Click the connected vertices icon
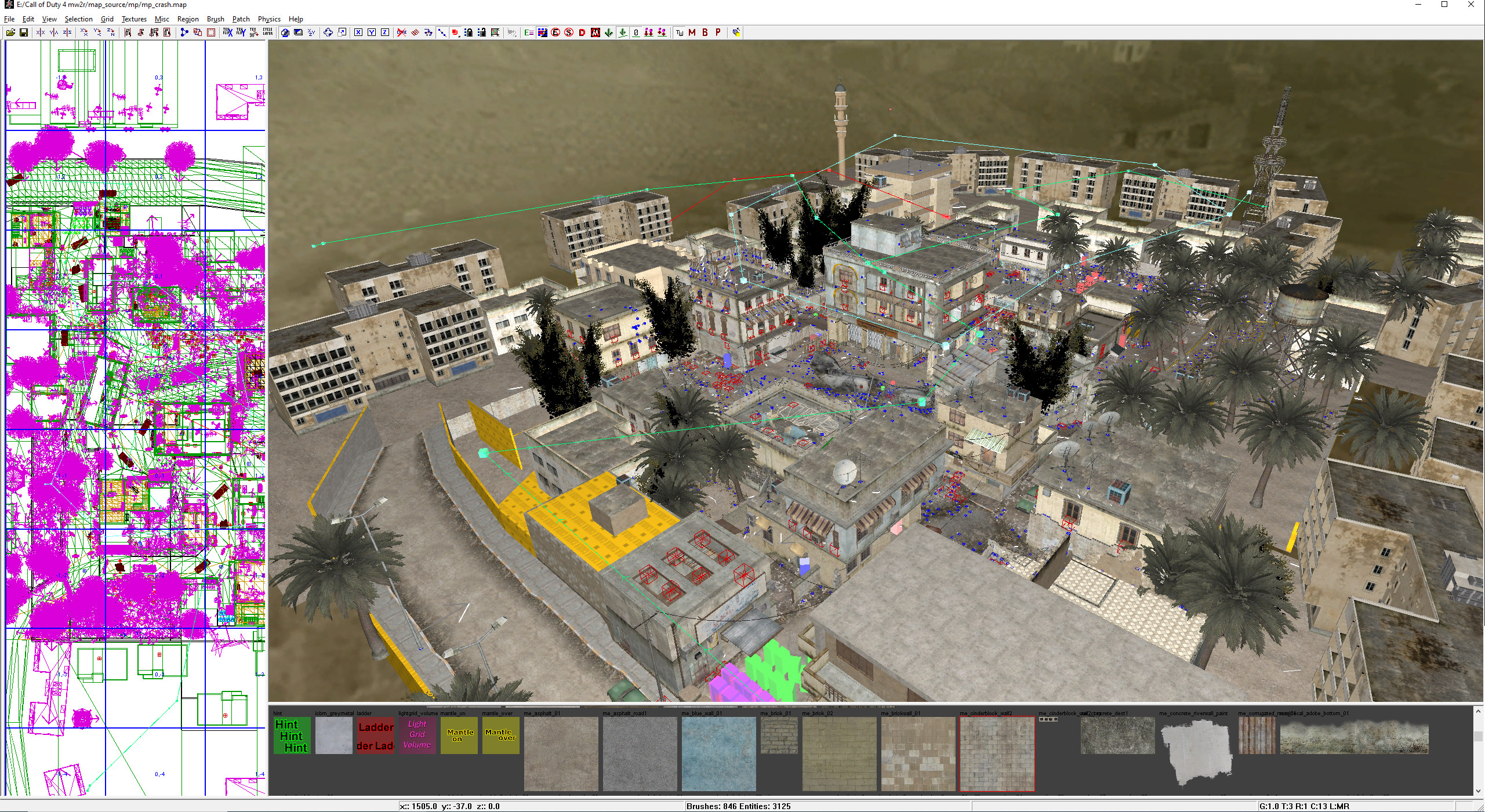 (x=184, y=32)
